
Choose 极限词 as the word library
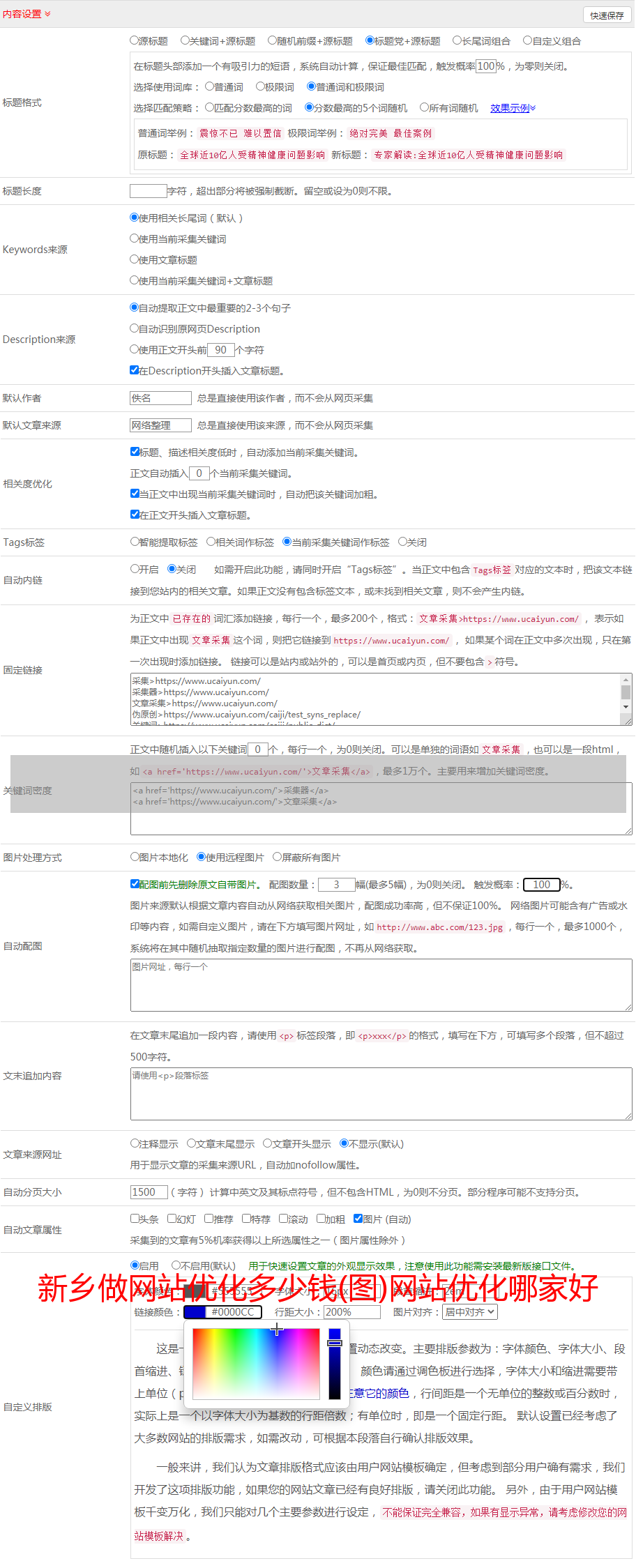[260, 86]
